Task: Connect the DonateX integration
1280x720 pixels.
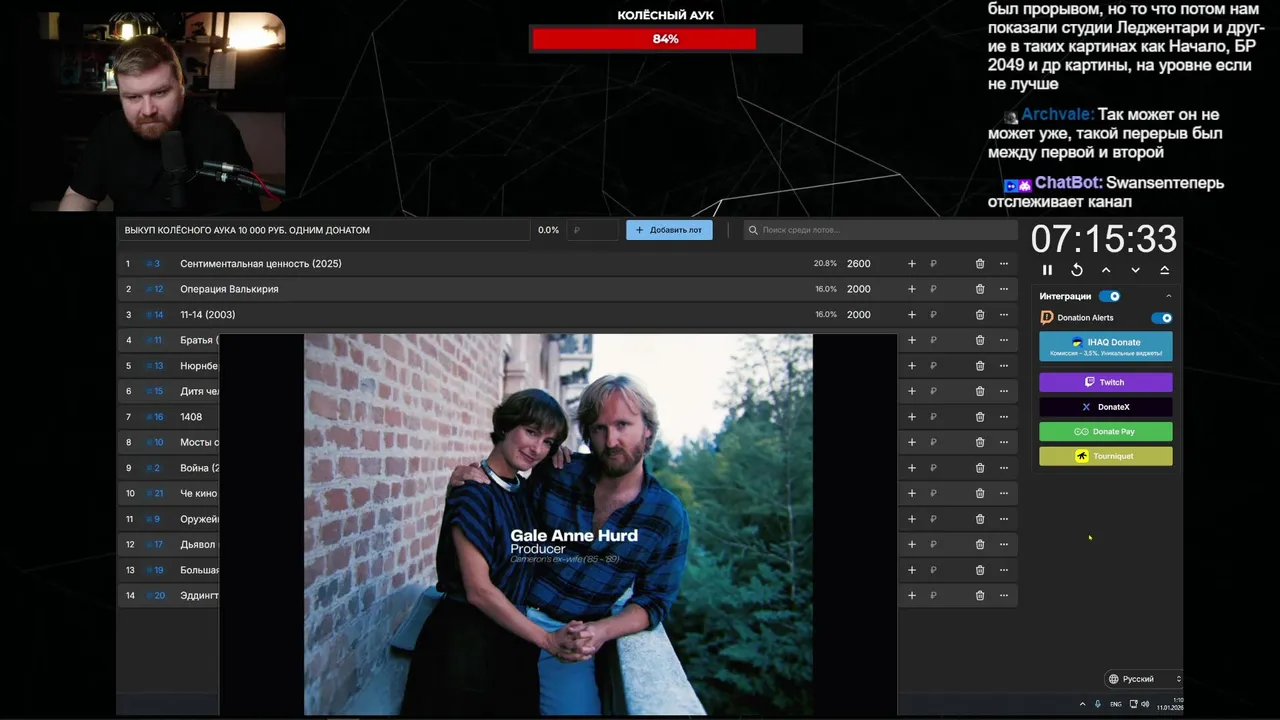Action: click(x=1106, y=407)
